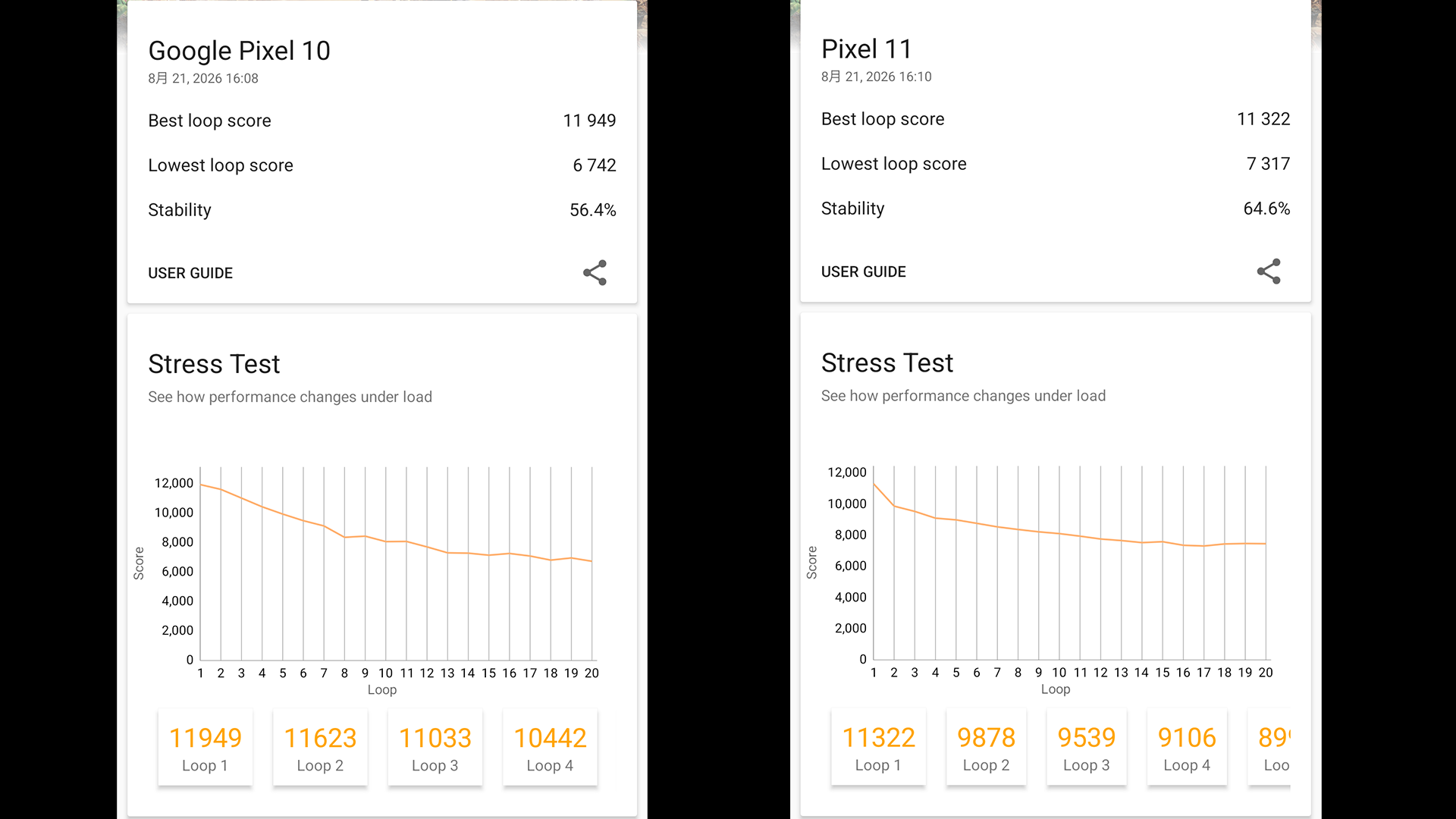Click 'Best loop score' label in Pixel 10 card

click(209, 121)
